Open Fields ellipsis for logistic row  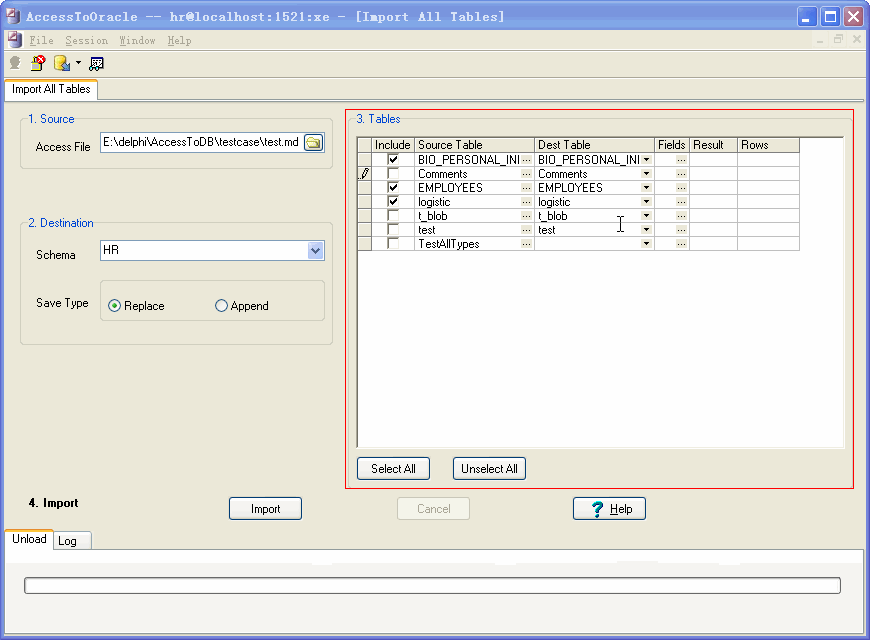[681, 201]
